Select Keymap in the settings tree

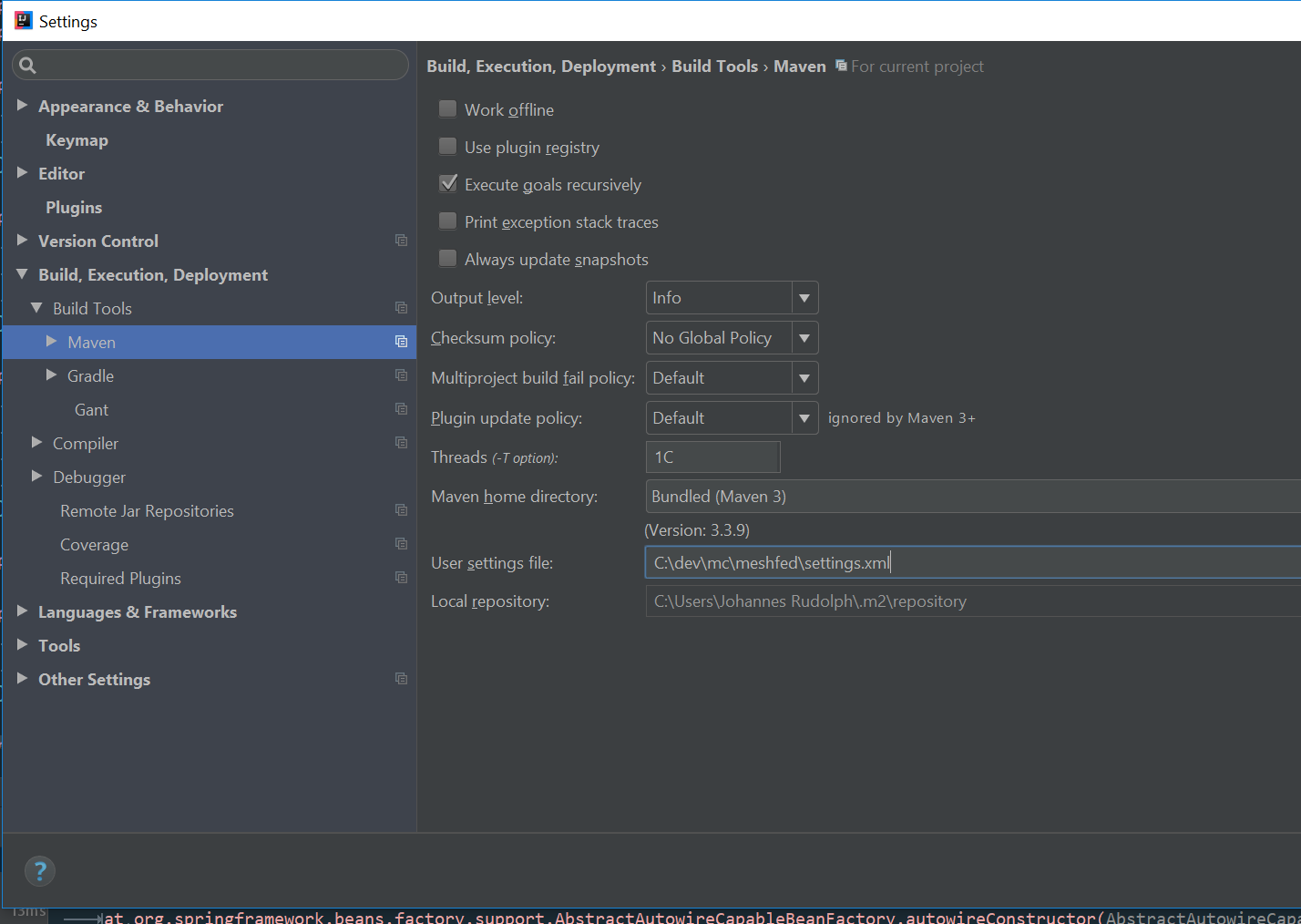coord(77,140)
